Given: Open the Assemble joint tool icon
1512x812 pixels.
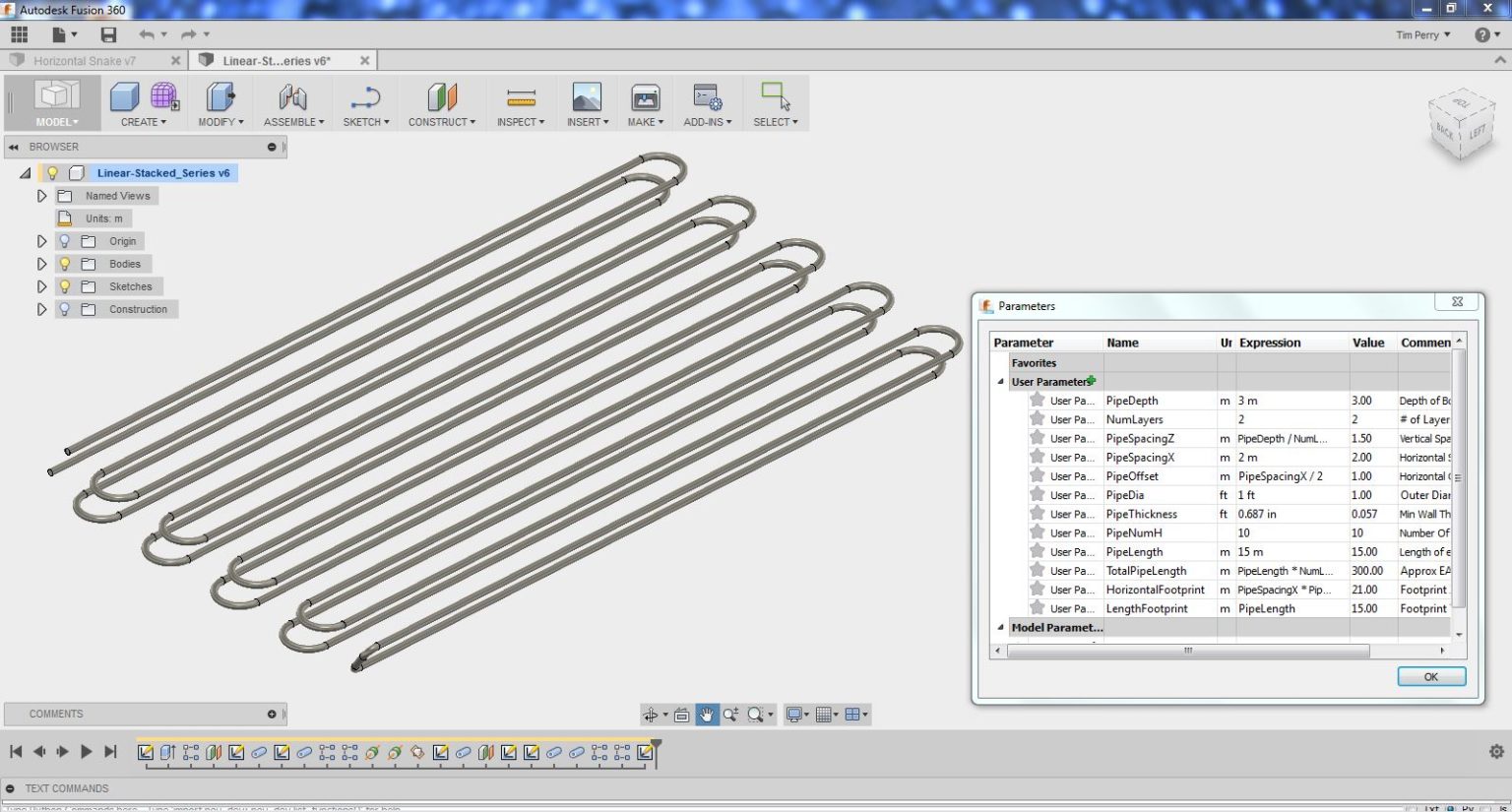Looking at the screenshot, I should [292, 97].
